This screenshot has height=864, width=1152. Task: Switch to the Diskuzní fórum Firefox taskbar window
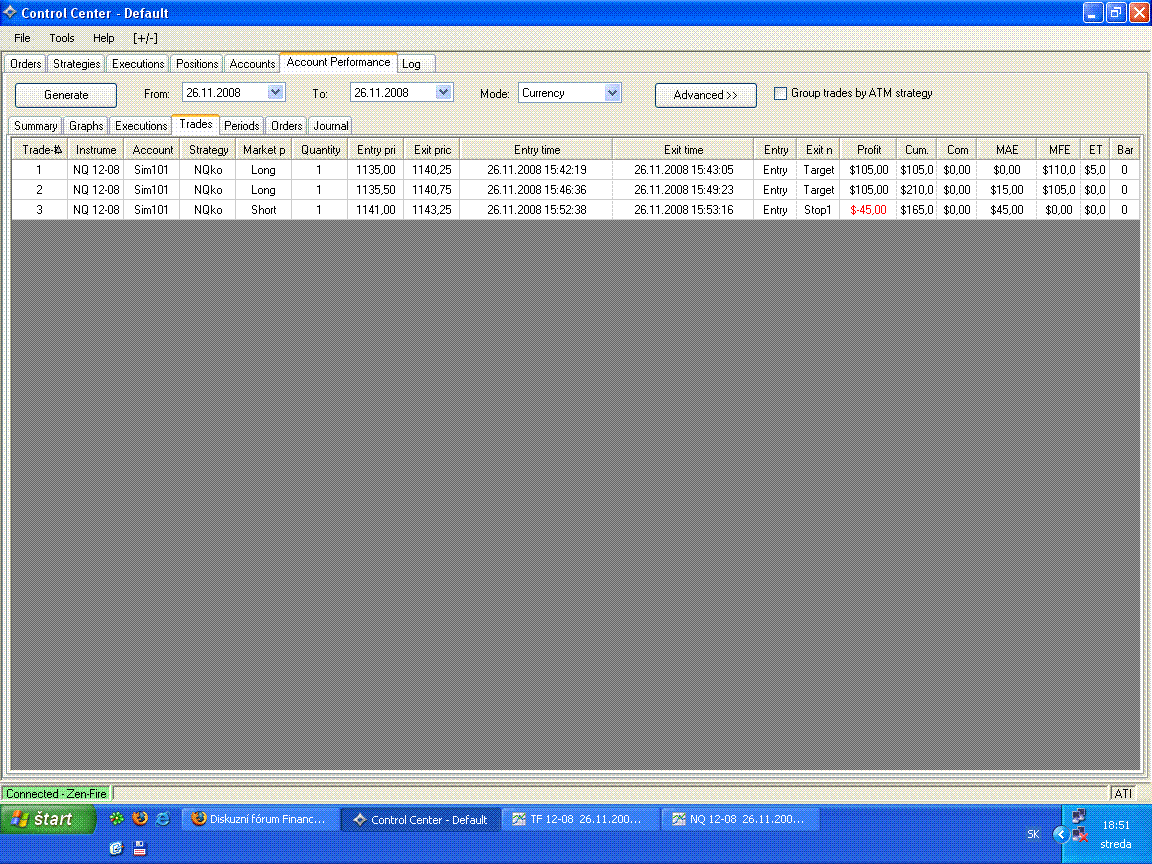(x=261, y=819)
